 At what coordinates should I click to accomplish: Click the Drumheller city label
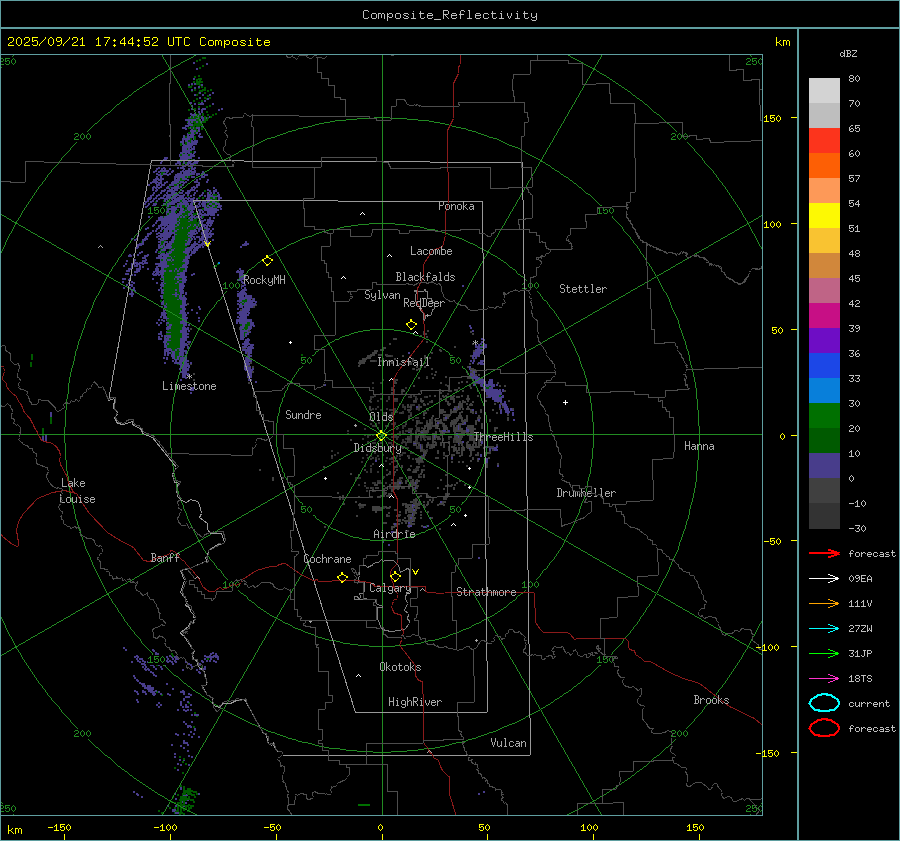pyautogui.click(x=586, y=493)
